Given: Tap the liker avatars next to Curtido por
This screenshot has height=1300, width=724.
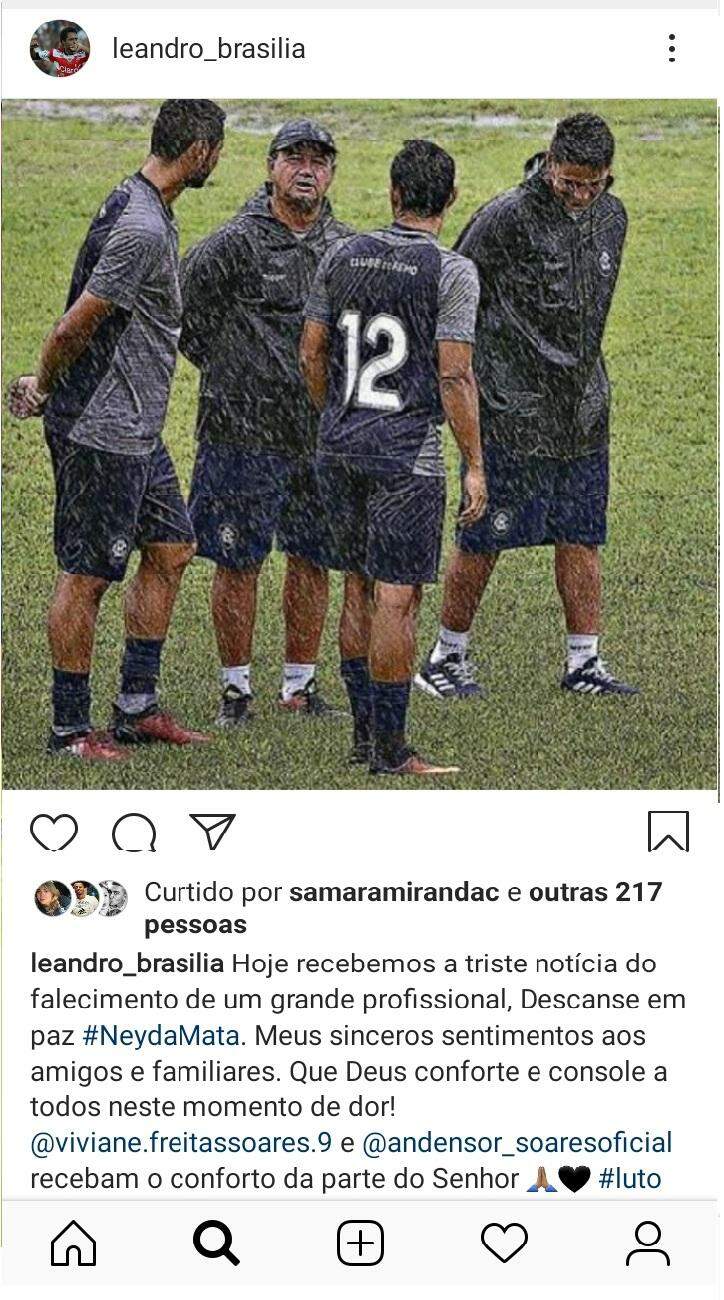Looking at the screenshot, I should (81, 898).
